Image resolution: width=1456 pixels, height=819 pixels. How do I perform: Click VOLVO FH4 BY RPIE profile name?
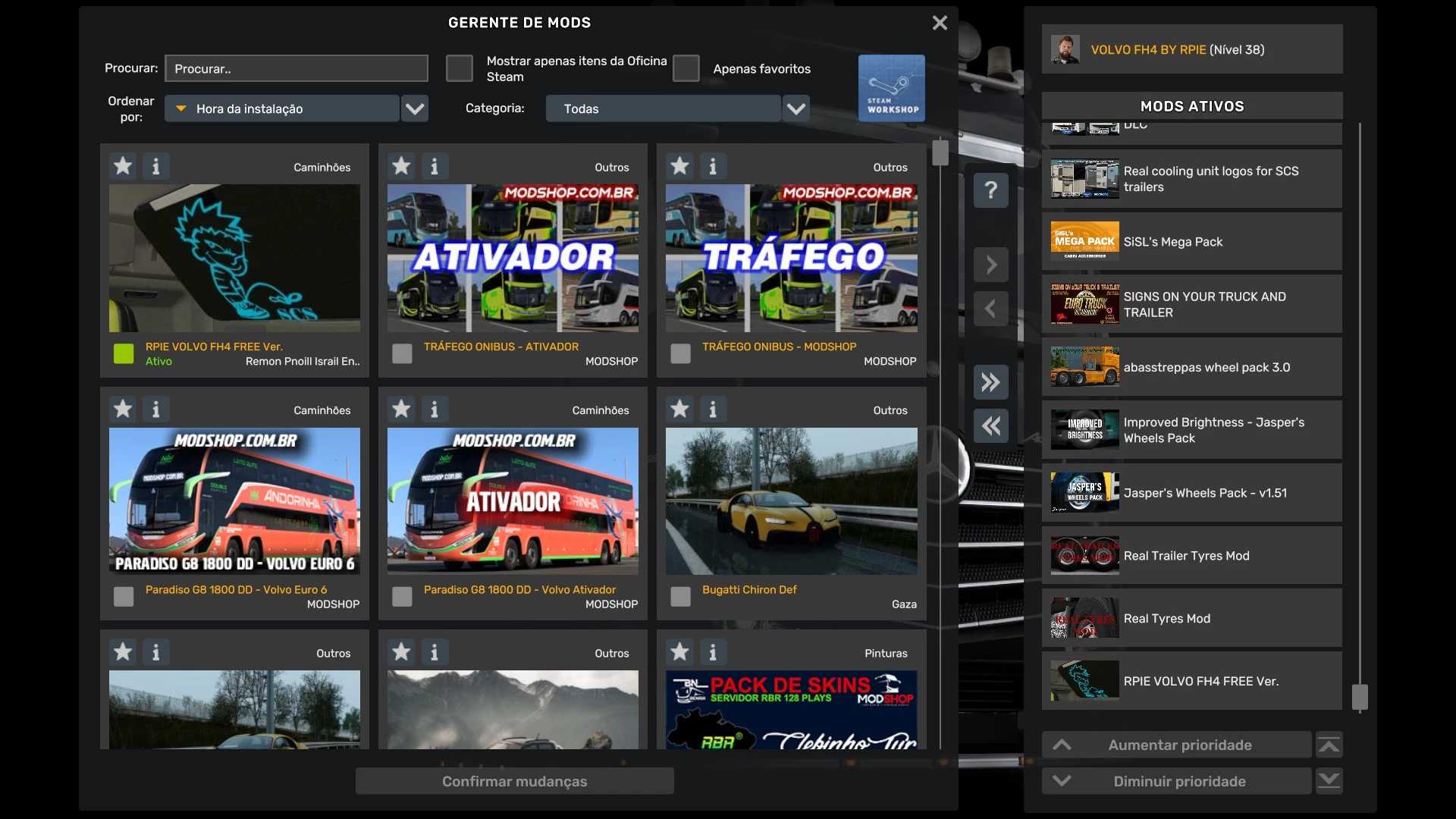(1148, 49)
